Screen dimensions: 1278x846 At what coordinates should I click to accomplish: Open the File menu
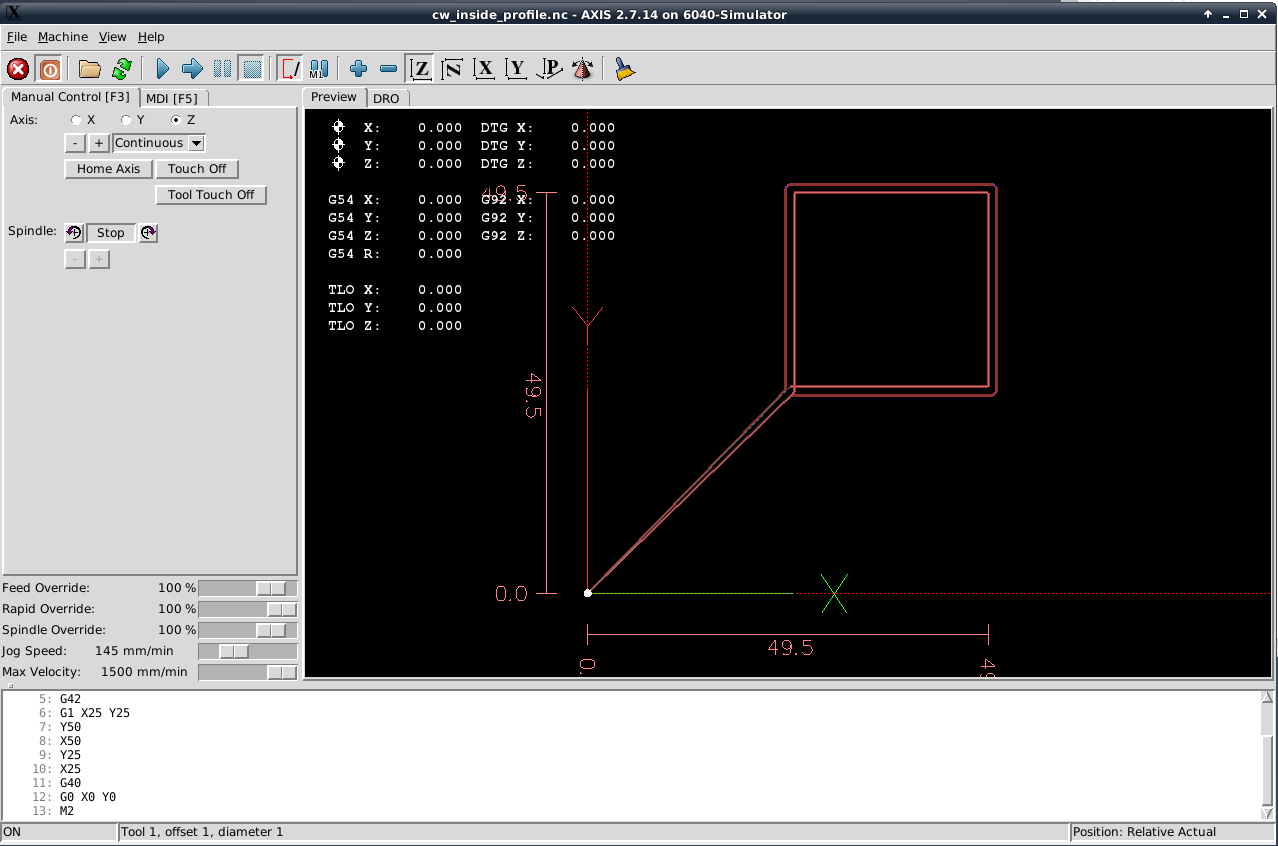click(17, 37)
